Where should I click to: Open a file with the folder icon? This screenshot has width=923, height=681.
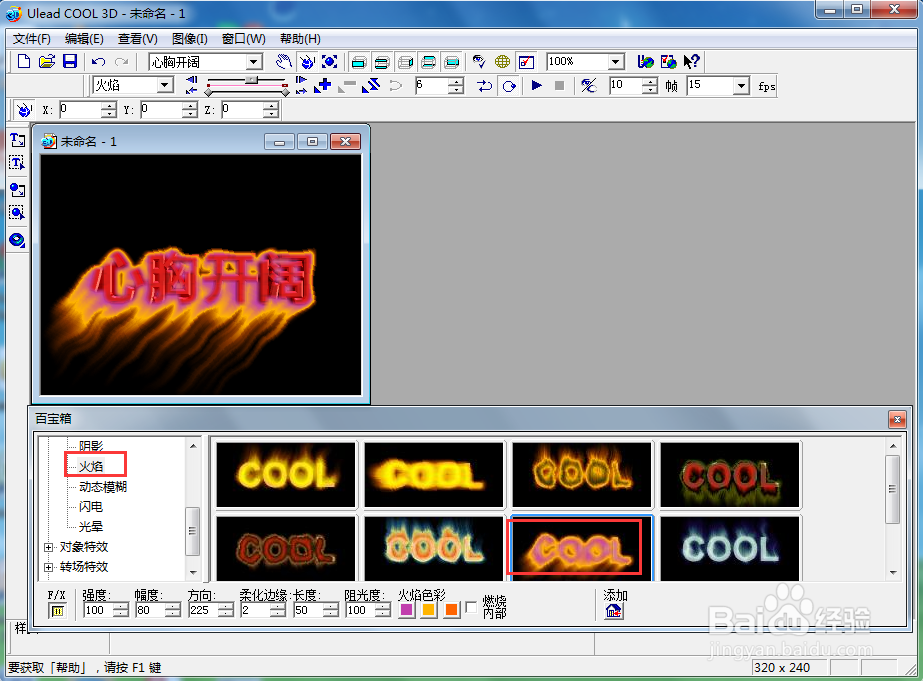pyautogui.click(x=47, y=61)
